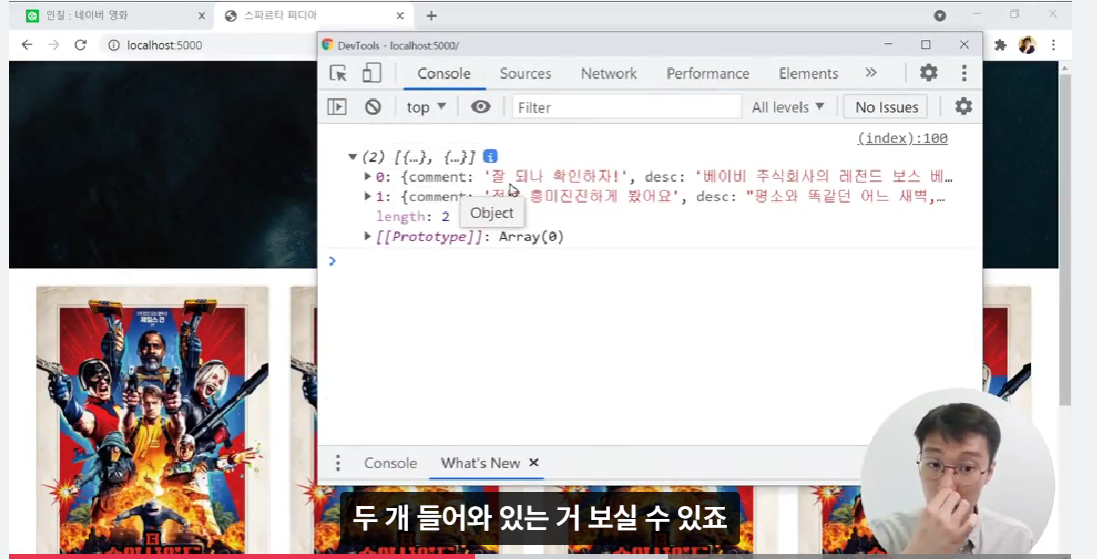Maximize the DevTools window
Screen dimensions: 1097x559
click(x=926, y=44)
